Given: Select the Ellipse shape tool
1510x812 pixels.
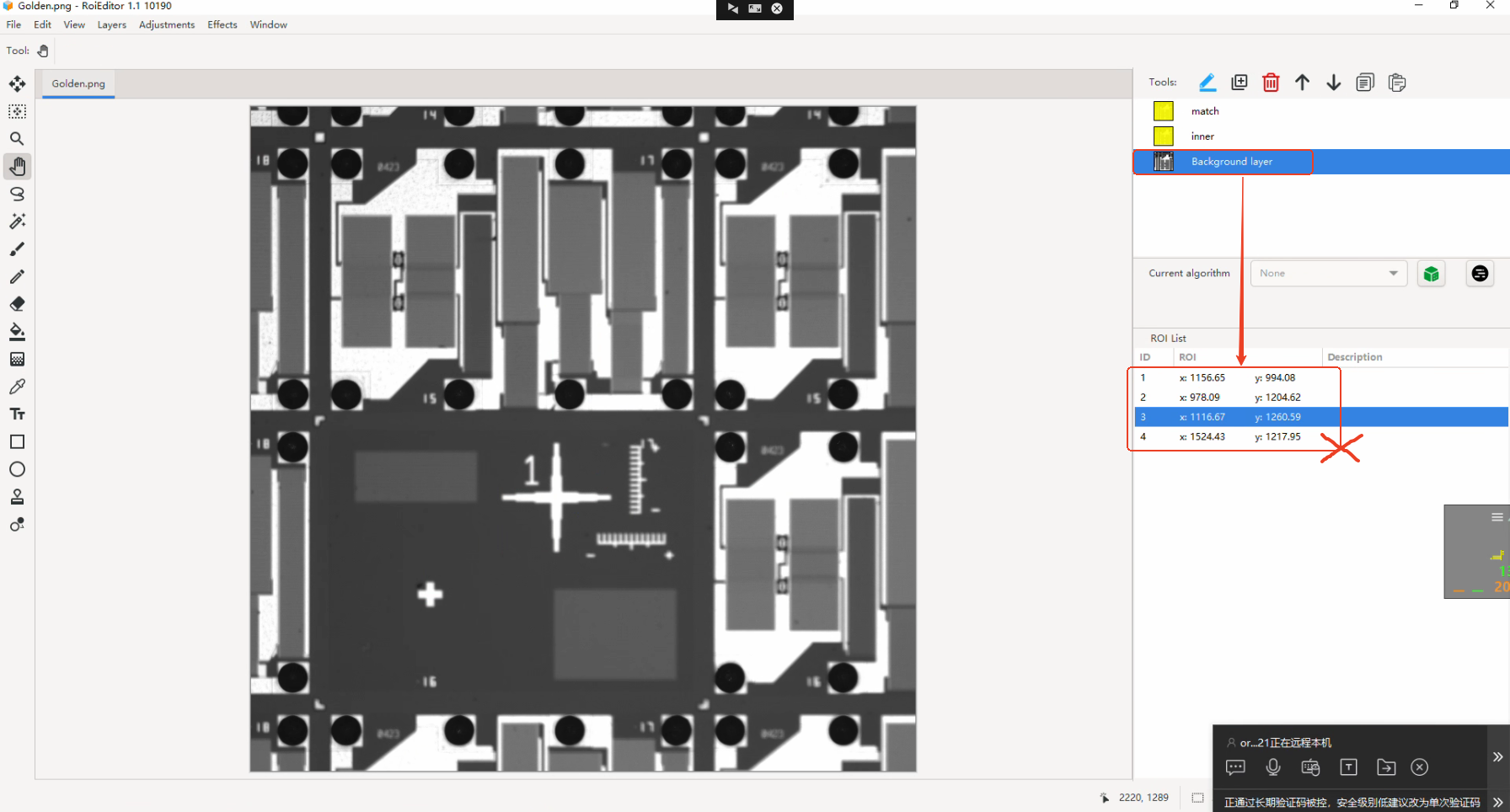Looking at the screenshot, I should tap(17, 469).
